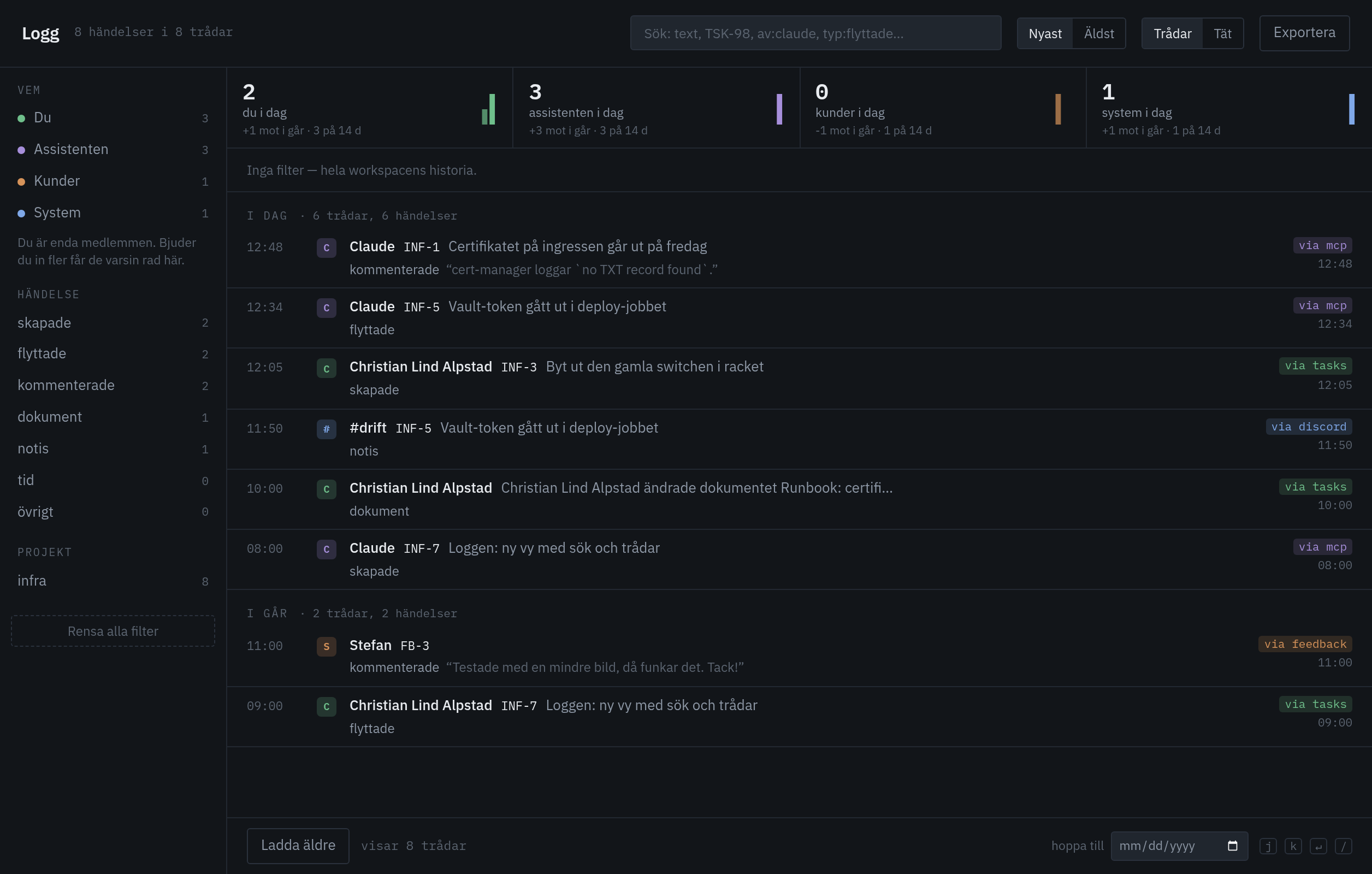Click the j keyboard shortcut key

(1268, 846)
